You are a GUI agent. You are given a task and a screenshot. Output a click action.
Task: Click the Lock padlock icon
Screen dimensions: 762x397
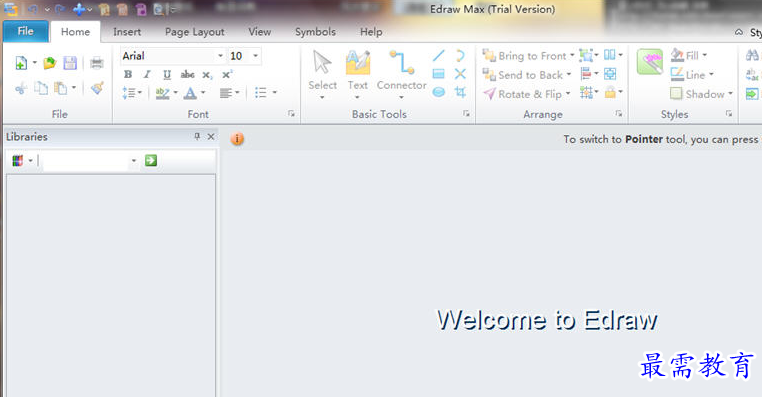(x=610, y=92)
